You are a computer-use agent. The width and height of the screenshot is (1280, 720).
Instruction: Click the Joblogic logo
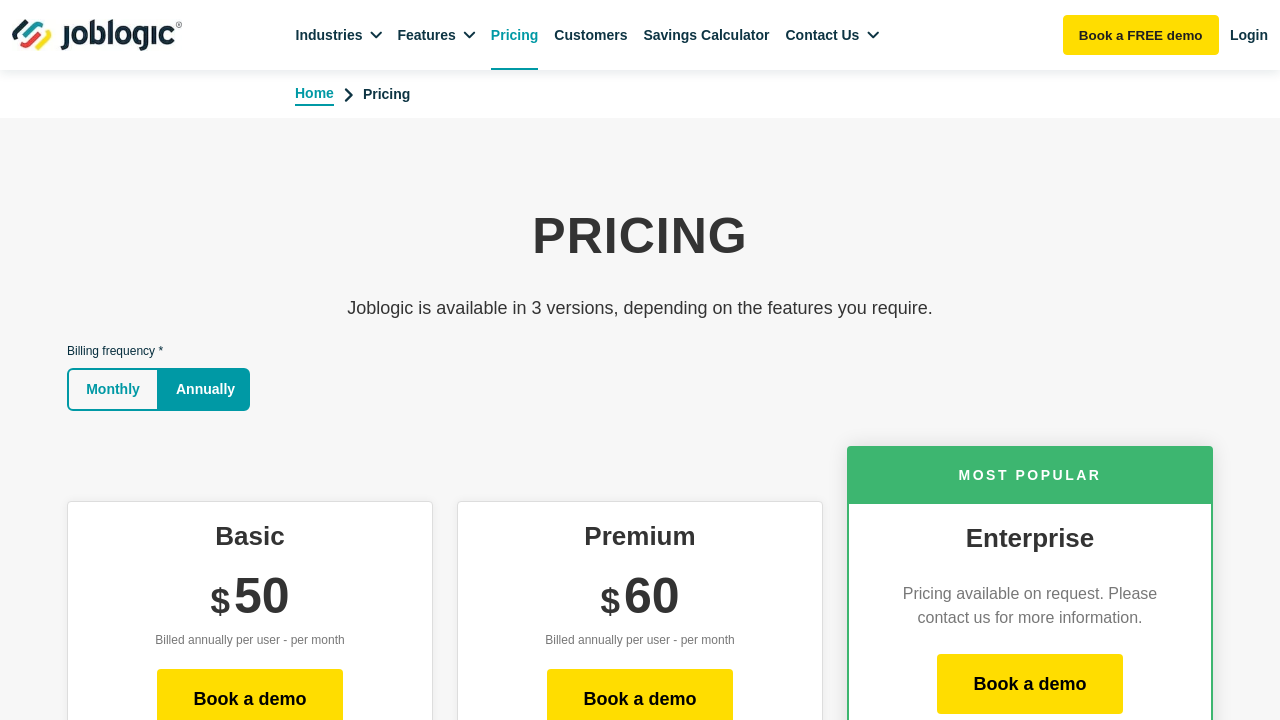[x=97, y=35]
